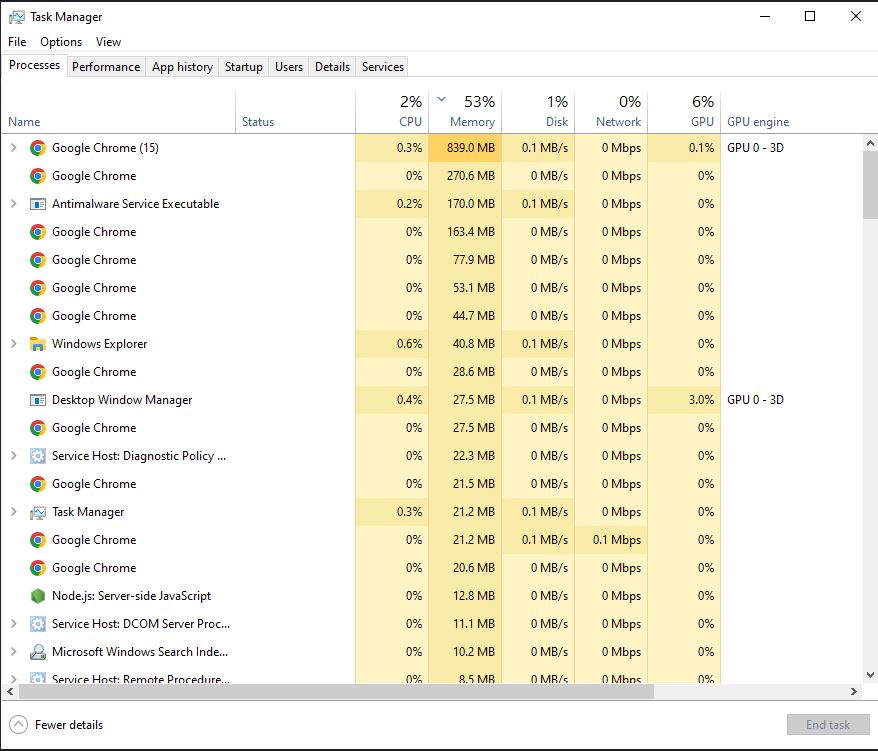Switch to the Performance tab
The width and height of the screenshot is (878, 751).
[x=106, y=67]
